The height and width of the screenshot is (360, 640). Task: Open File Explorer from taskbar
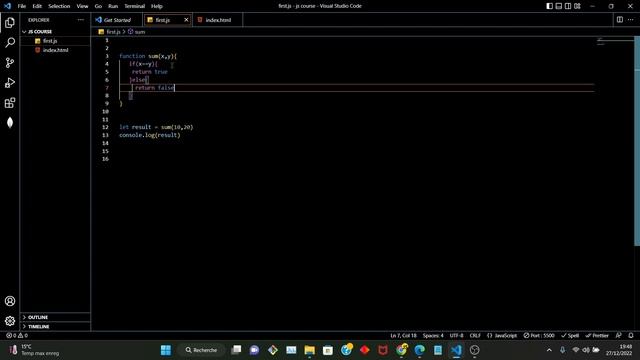(309, 350)
